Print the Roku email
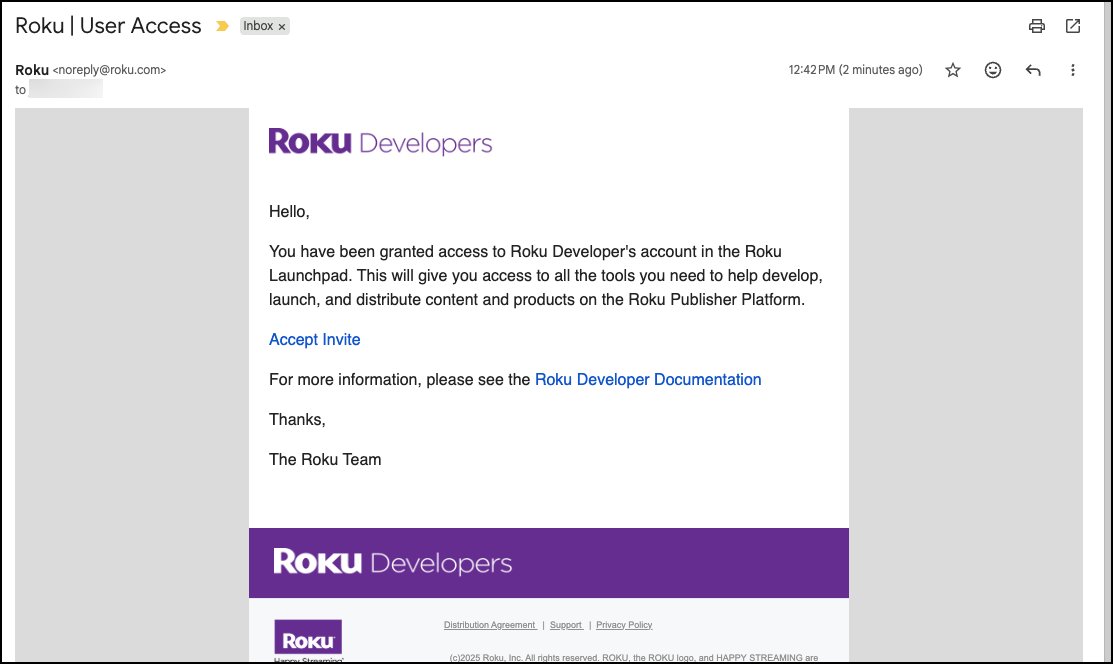This screenshot has height=664, width=1113. (1037, 26)
